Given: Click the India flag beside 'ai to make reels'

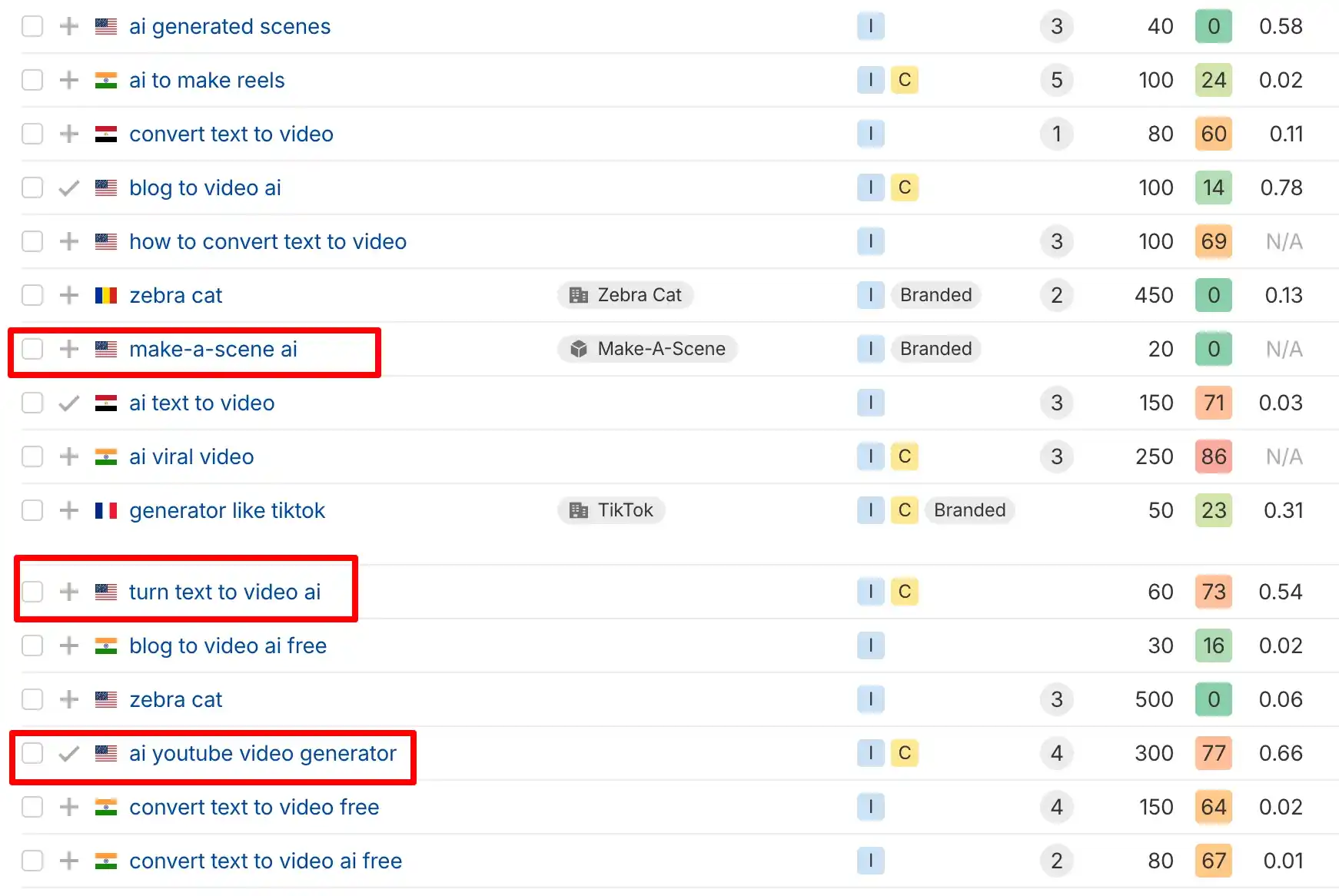Looking at the screenshot, I should tap(105, 80).
